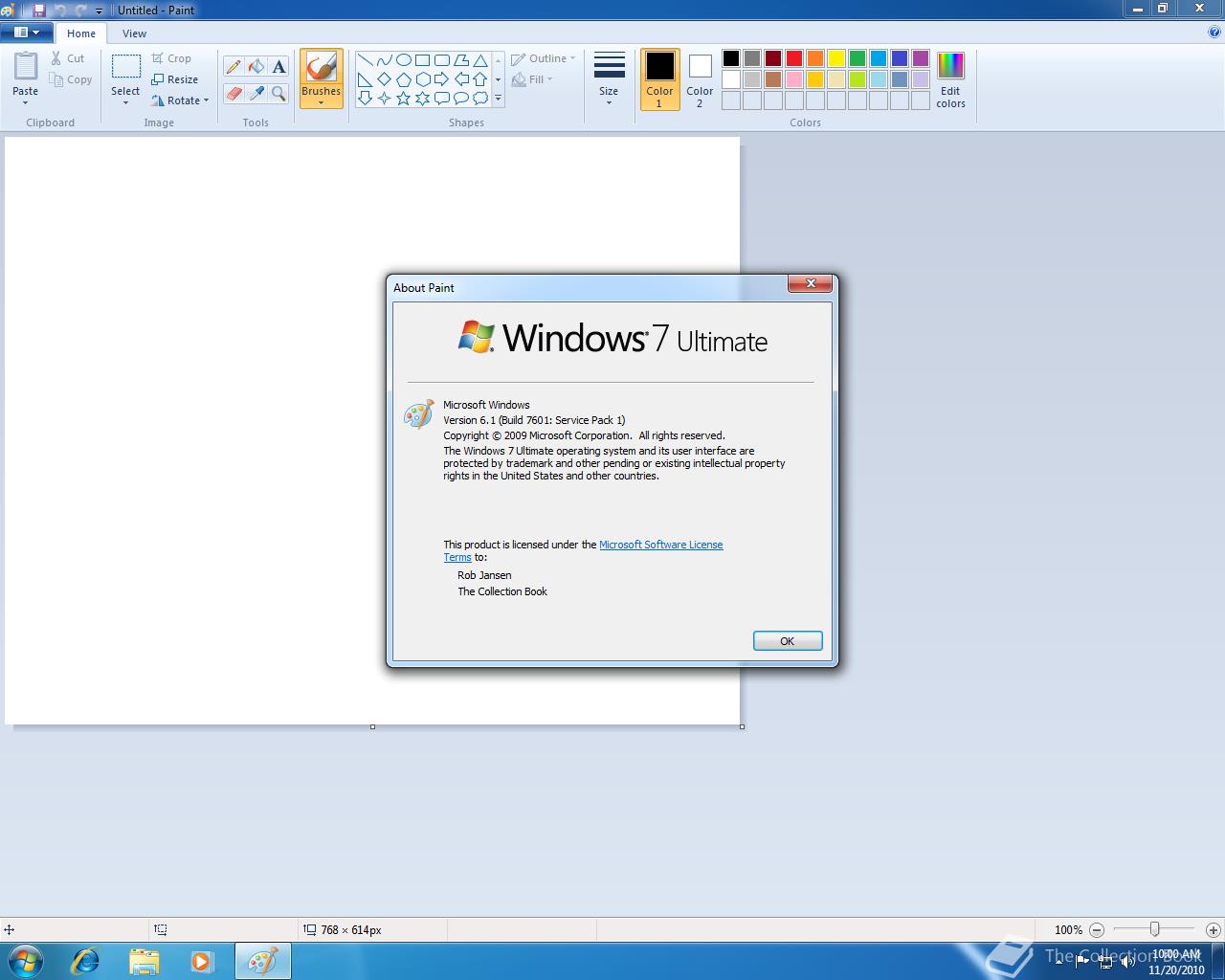Choose the Line shape

[365, 60]
